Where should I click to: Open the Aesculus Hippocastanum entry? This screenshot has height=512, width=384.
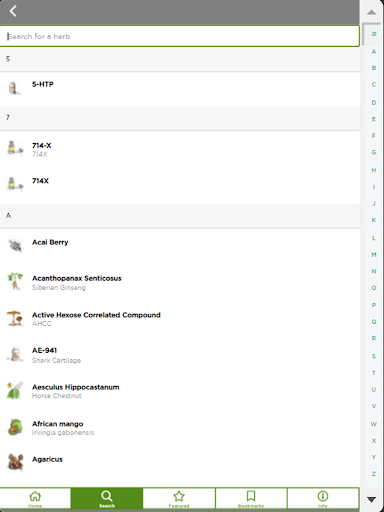point(180,391)
